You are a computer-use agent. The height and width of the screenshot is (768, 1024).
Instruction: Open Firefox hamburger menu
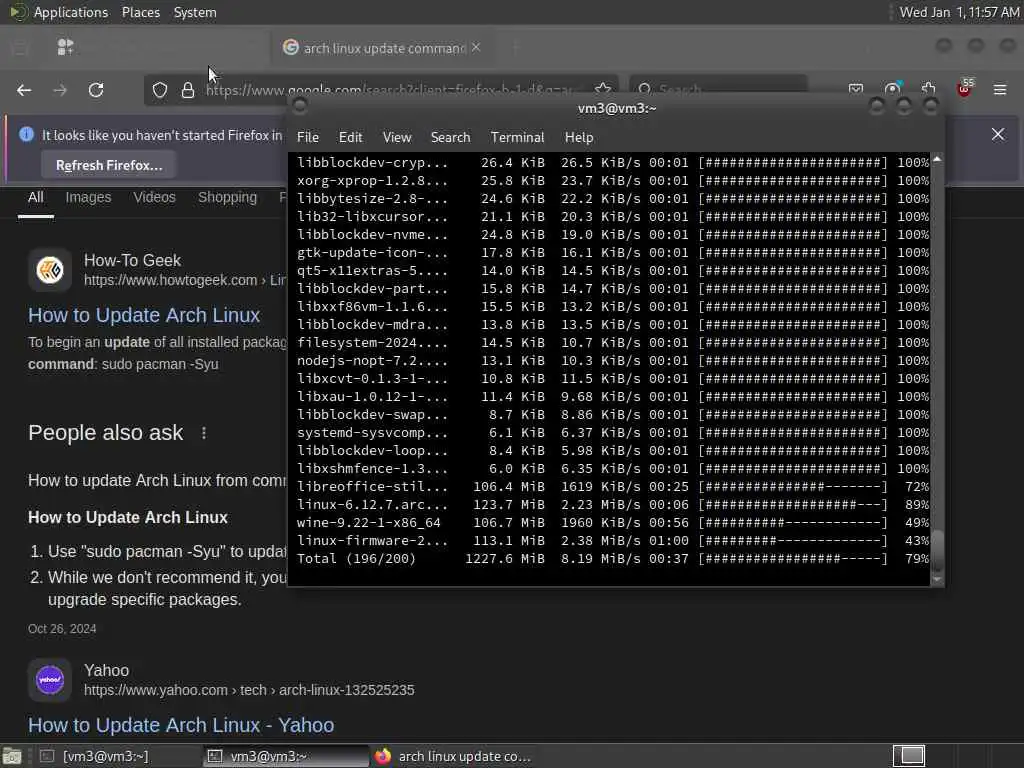coord(1000,89)
